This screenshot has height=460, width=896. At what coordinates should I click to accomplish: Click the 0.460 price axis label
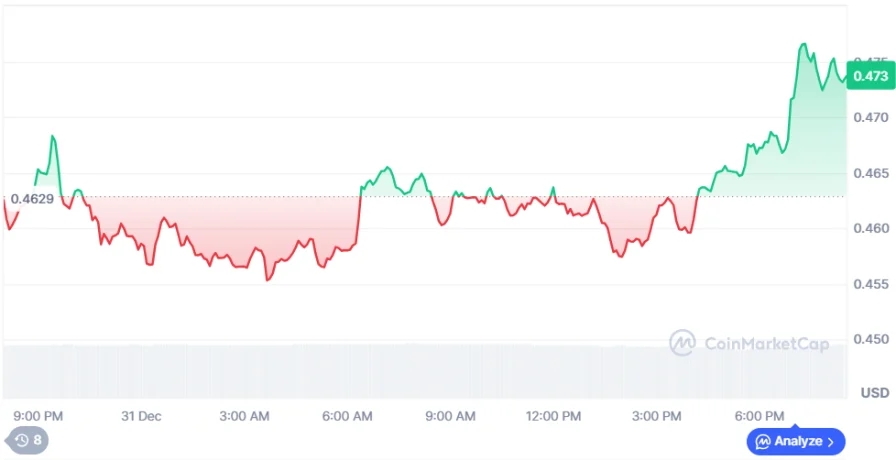tap(871, 228)
